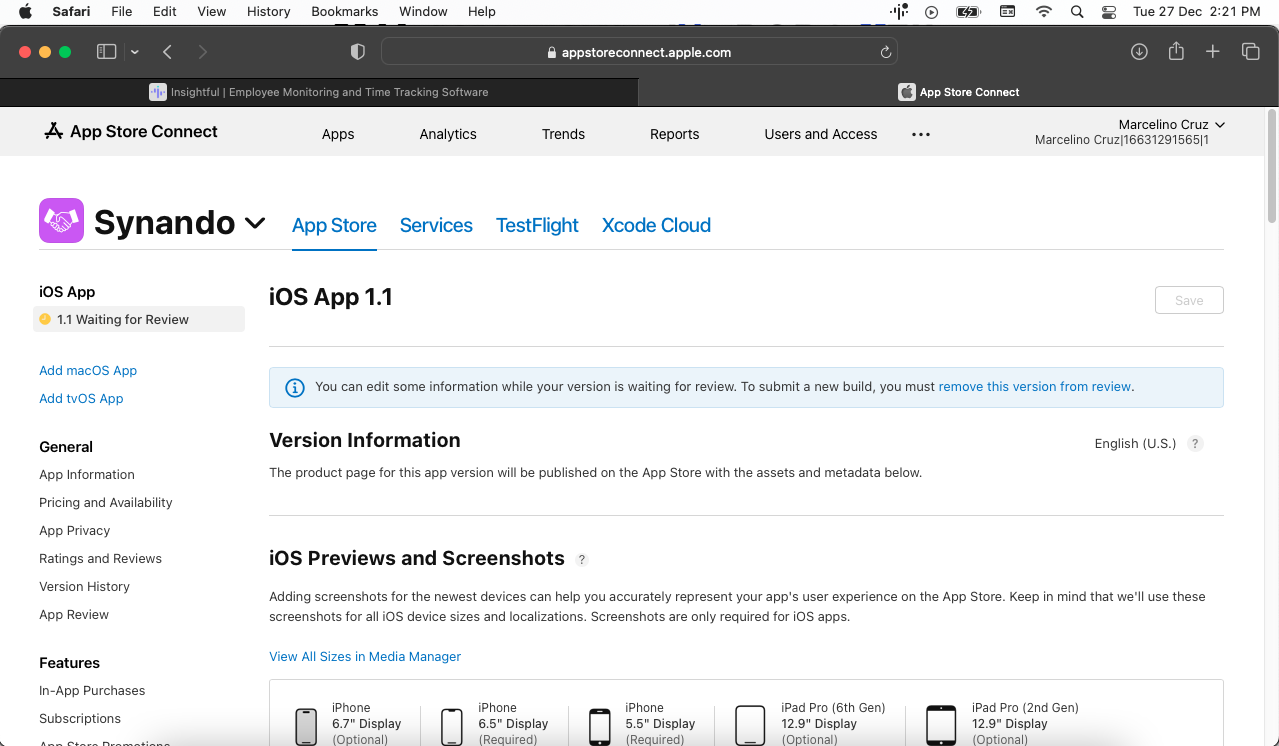Open the Bookmarks menu in menu bar

344,11
